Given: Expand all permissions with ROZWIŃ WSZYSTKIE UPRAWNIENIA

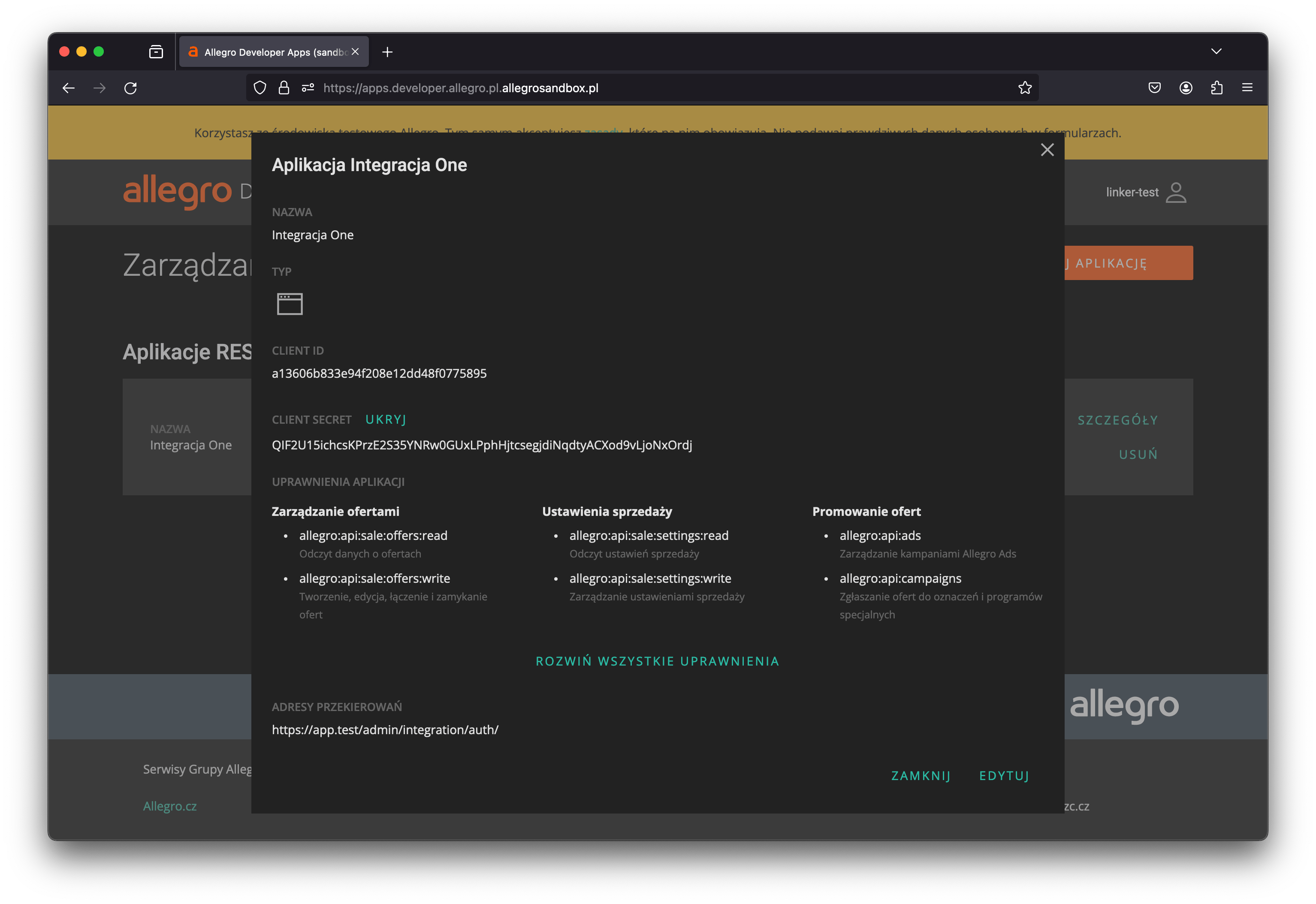Looking at the screenshot, I should [x=657, y=661].
